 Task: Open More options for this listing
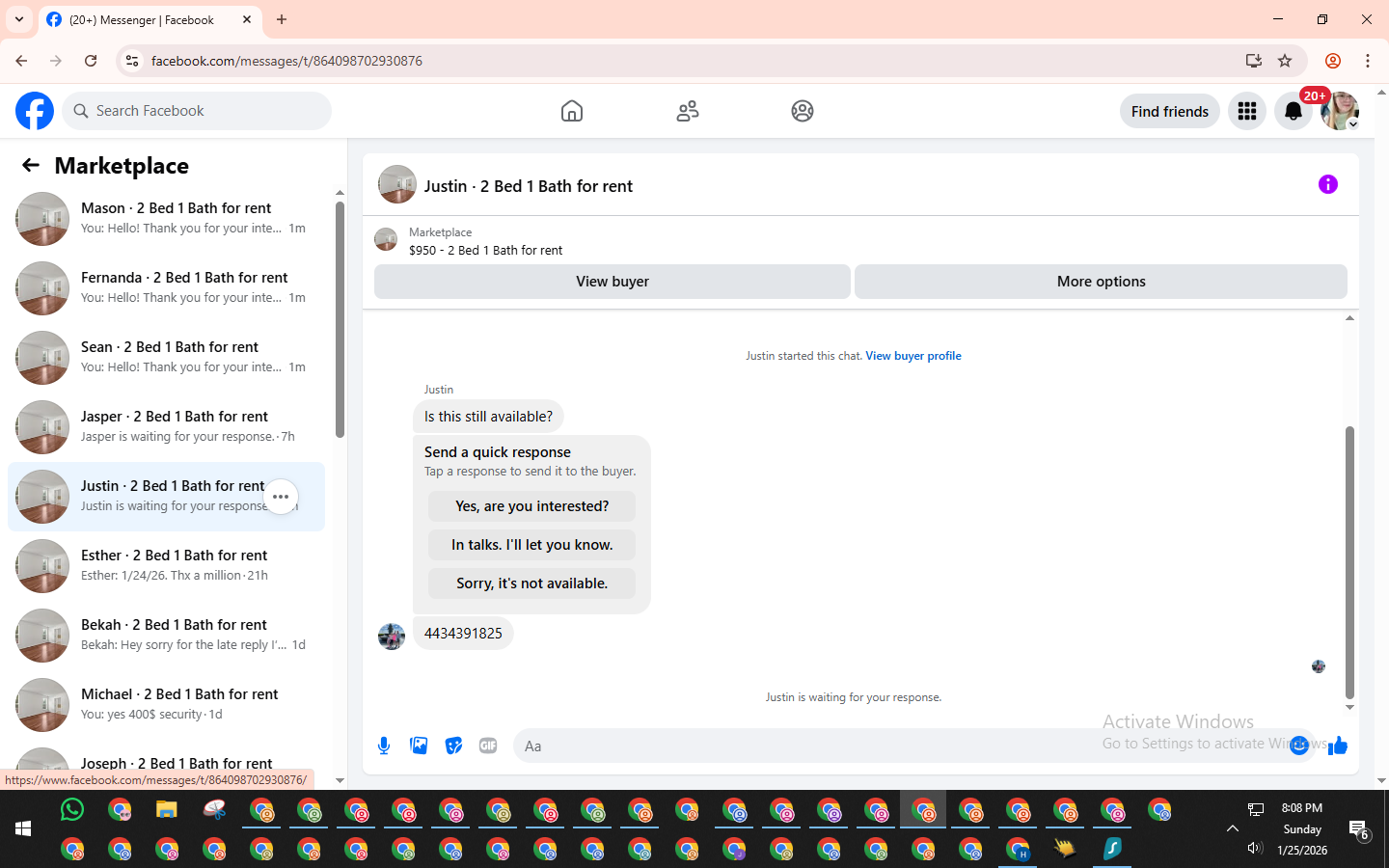(1101, 282)
